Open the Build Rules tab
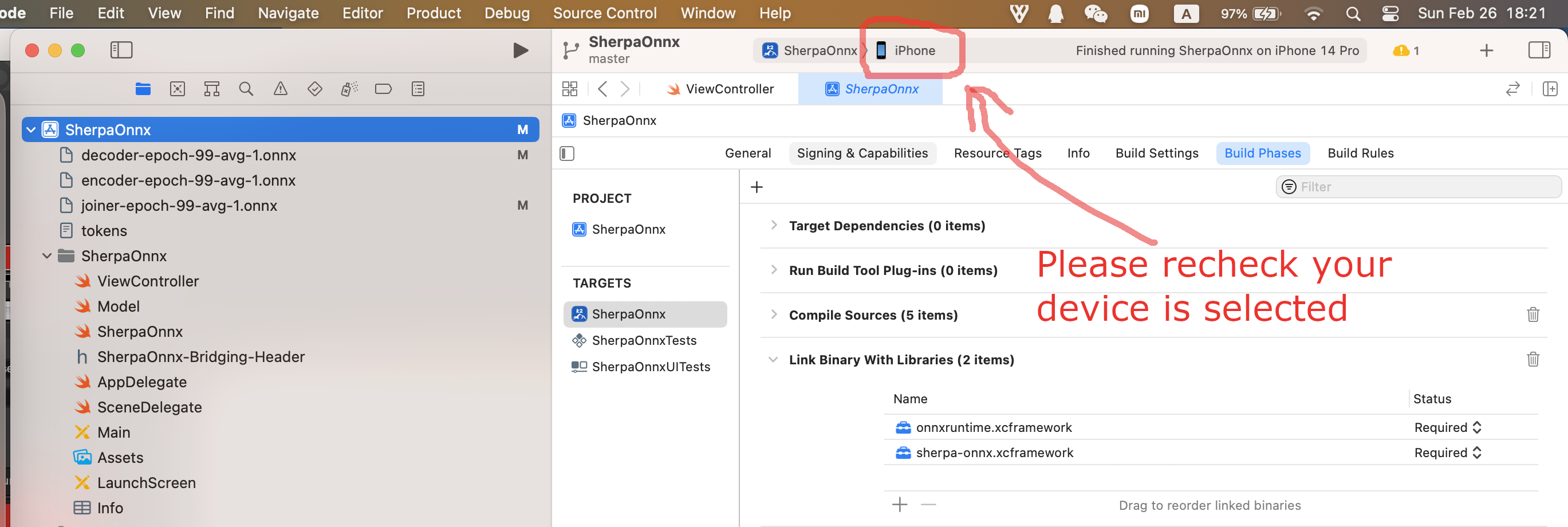The image size is (1568, 527). coord(1361,154)
